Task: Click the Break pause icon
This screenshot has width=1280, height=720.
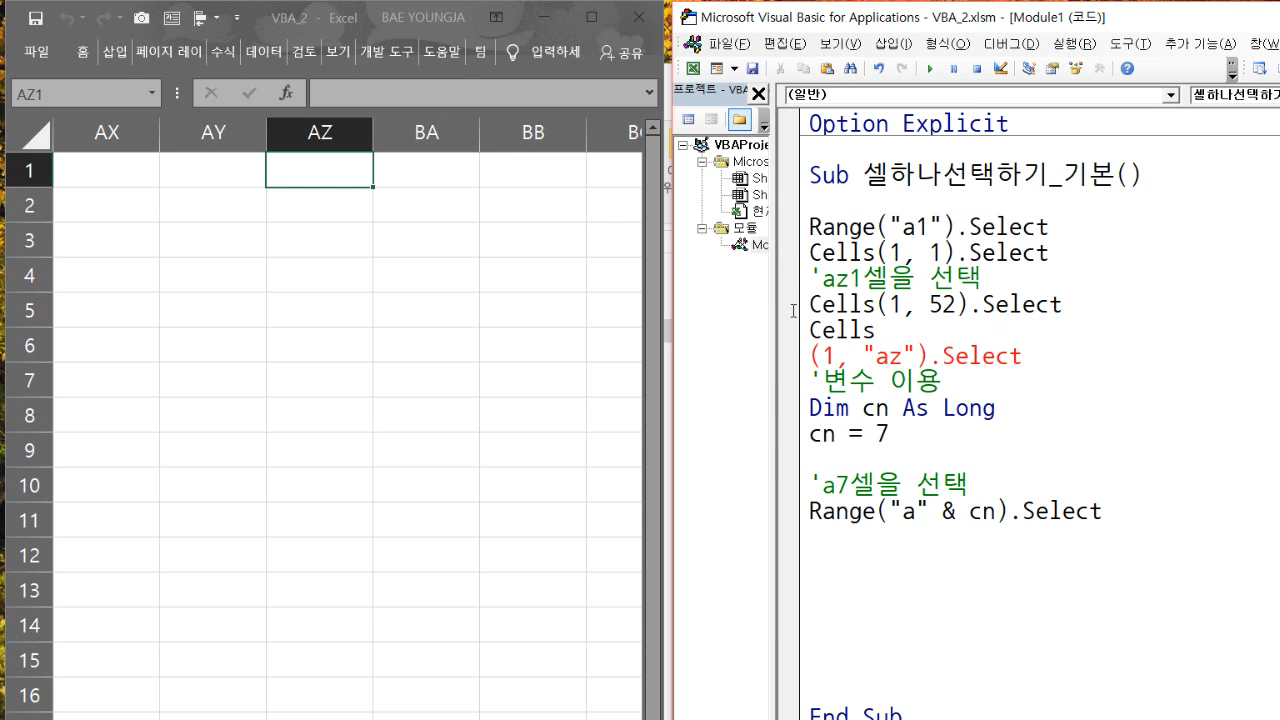Action: coord(954,69)
